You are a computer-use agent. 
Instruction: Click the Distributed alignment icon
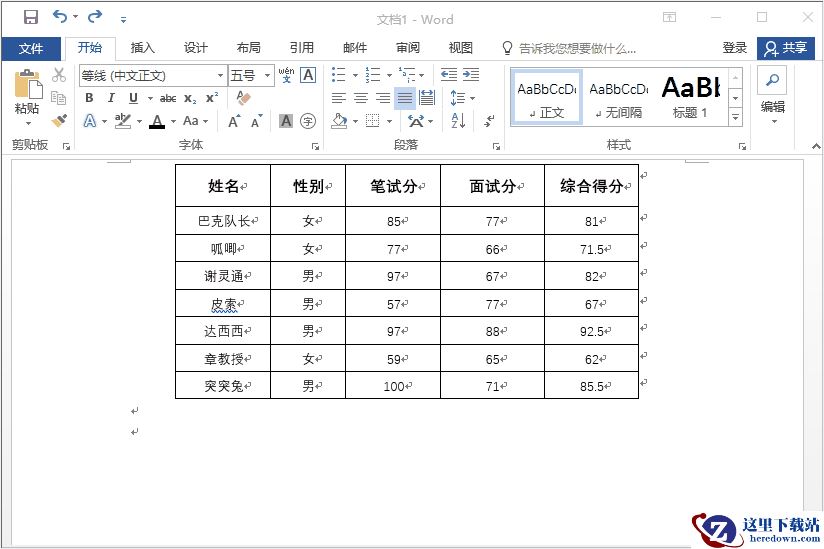pyautogui.click(x=427, y=98)
